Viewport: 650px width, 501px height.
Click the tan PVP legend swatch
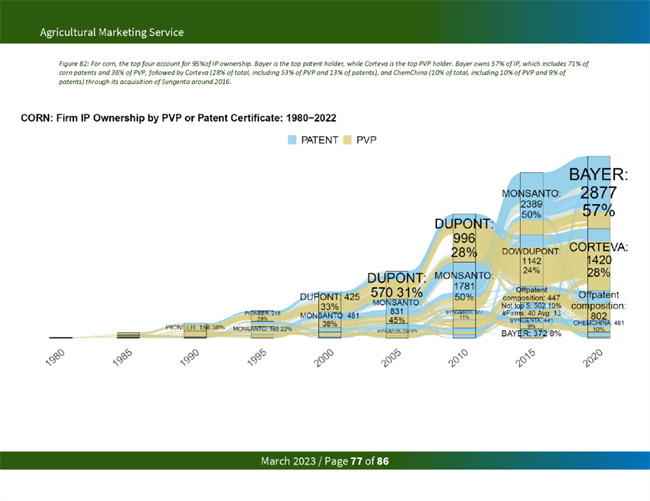point(349,141)
